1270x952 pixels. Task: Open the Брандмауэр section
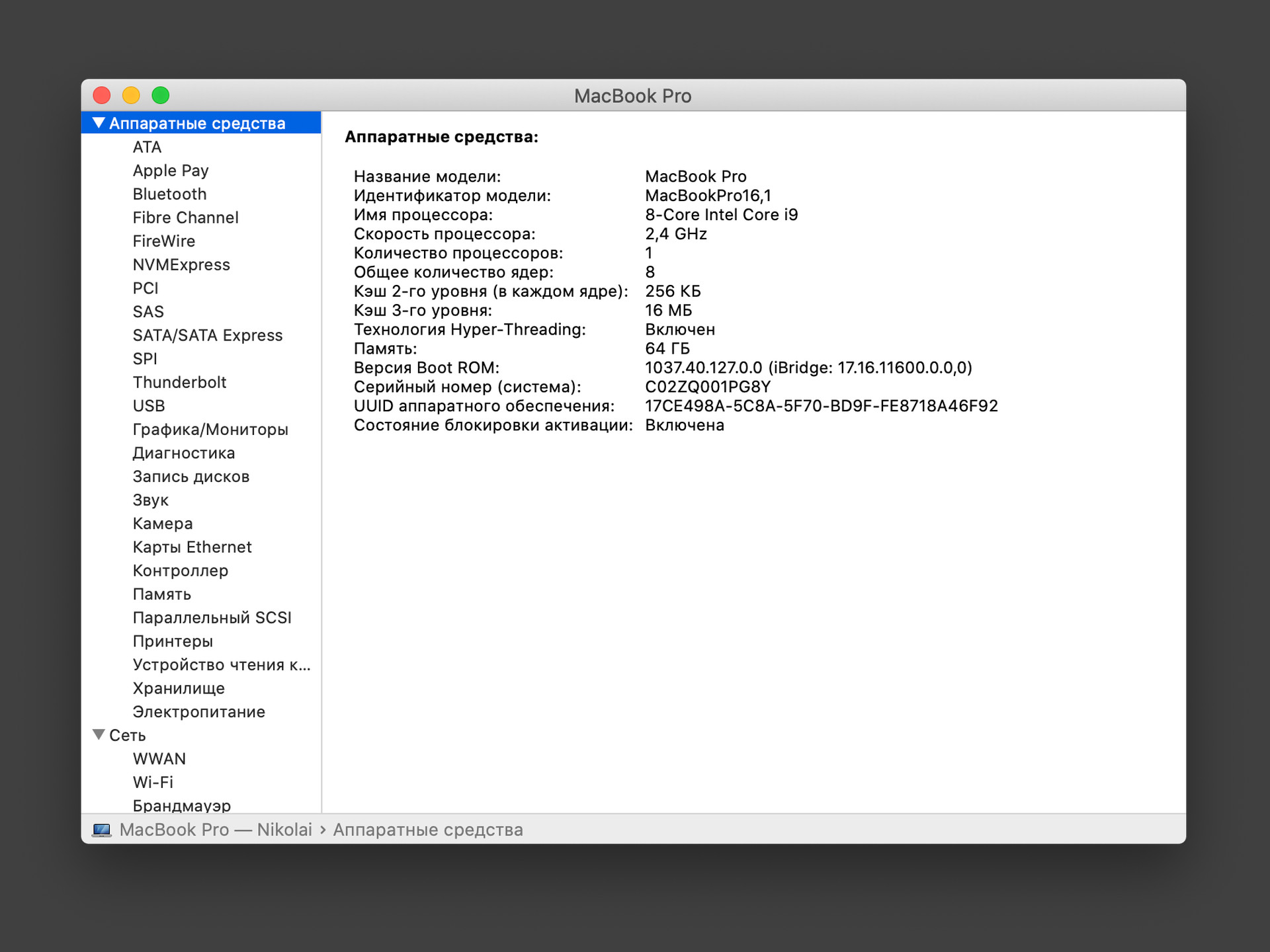pos(182,805)
